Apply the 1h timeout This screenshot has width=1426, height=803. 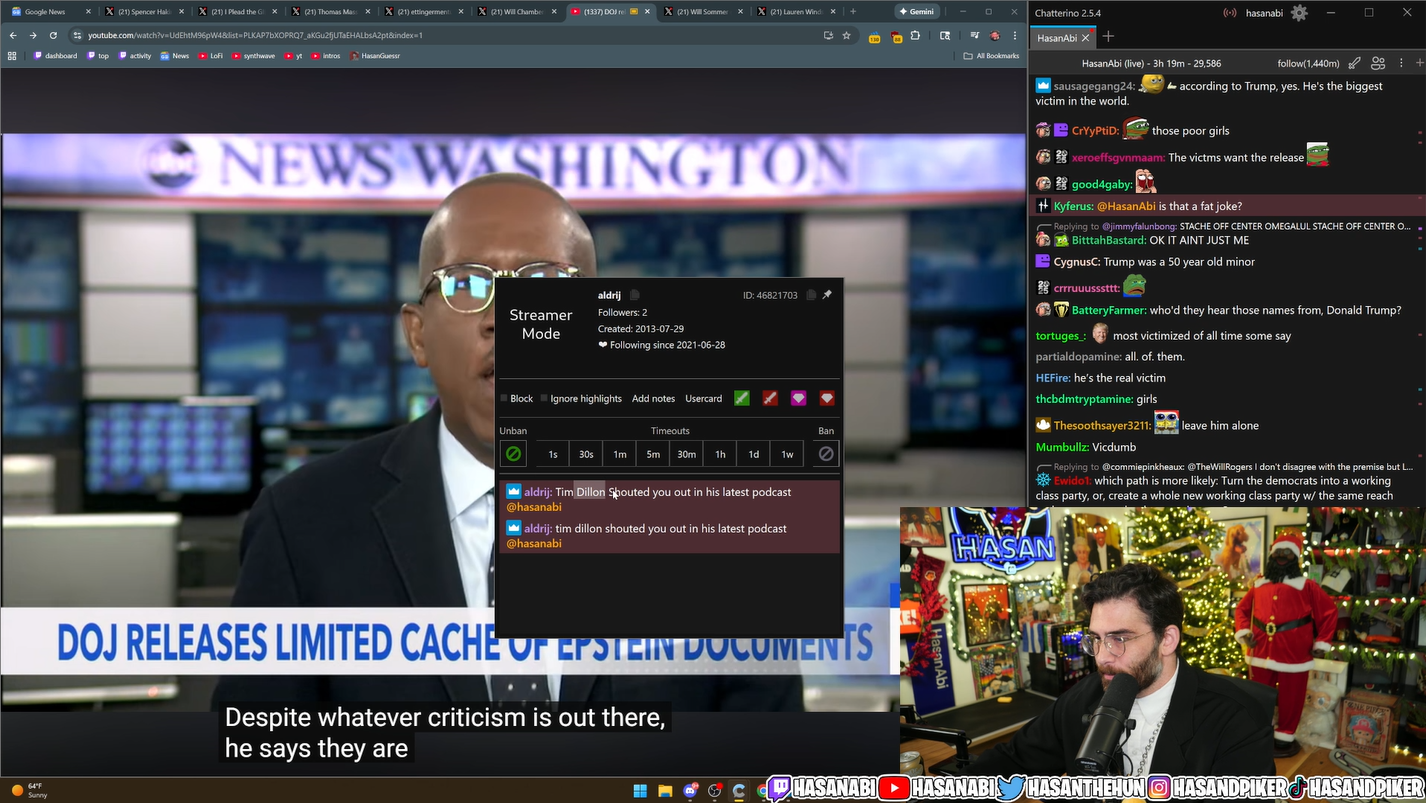720,454
